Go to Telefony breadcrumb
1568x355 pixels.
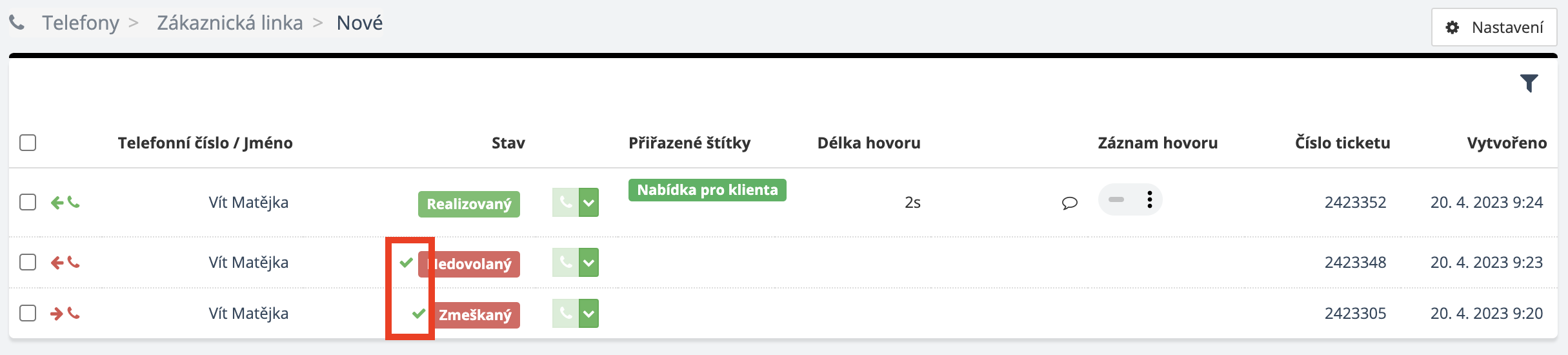coord(81,23)
